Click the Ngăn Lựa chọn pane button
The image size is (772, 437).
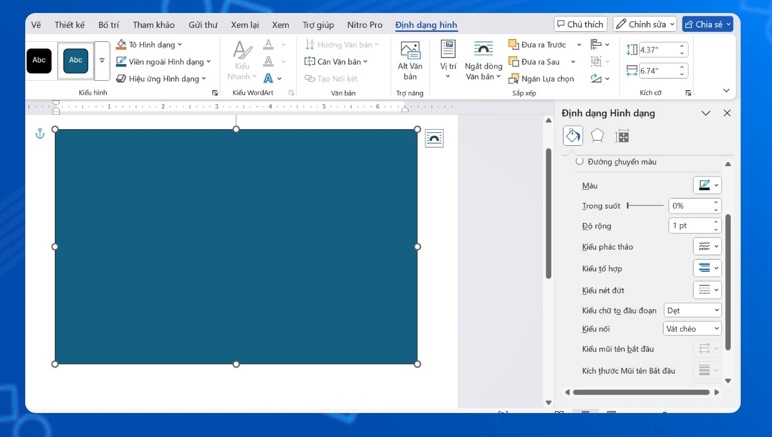(541, 79)
